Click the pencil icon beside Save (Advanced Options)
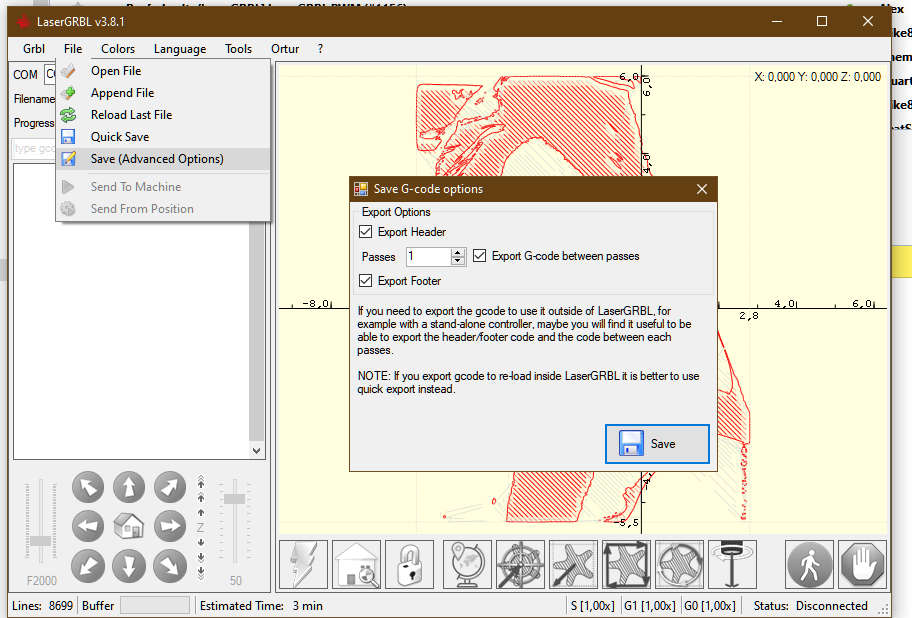This screenshot has width=912, height=618. pos(69,159)
